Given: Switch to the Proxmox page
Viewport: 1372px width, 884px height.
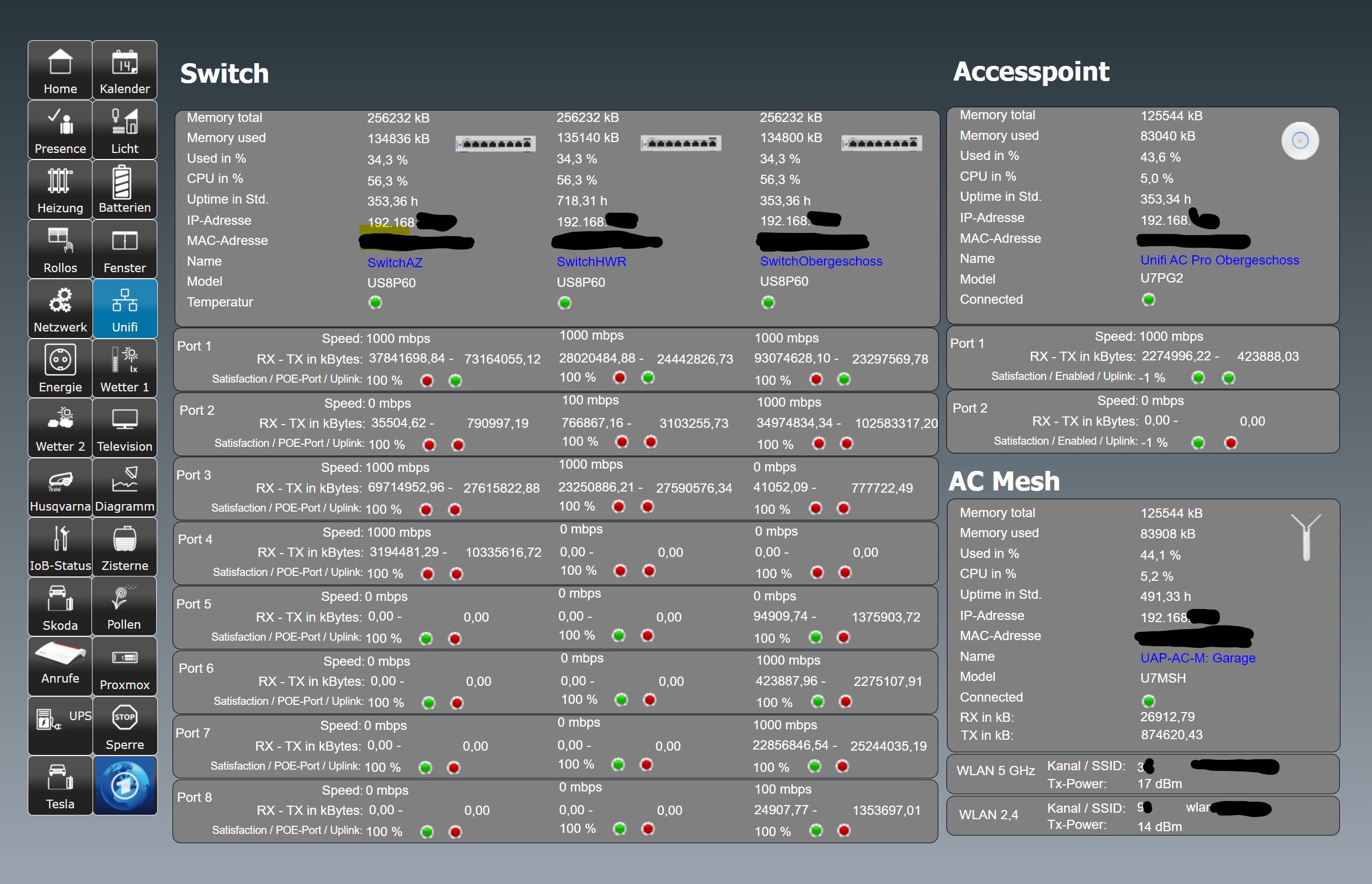Looking at the screenshot, I should point(125,666).
